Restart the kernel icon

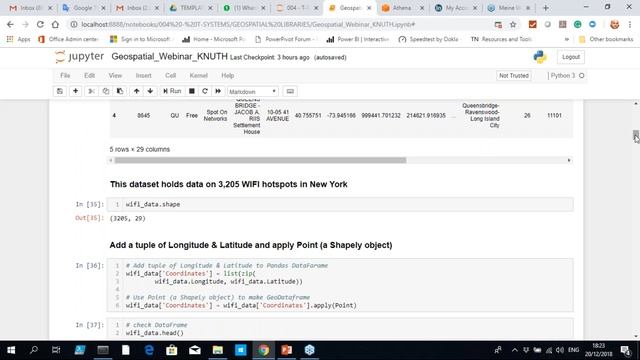205,91
